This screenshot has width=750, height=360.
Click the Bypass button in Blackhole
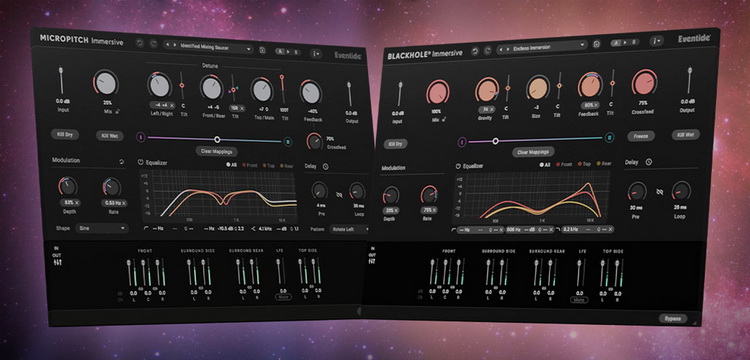673,318
